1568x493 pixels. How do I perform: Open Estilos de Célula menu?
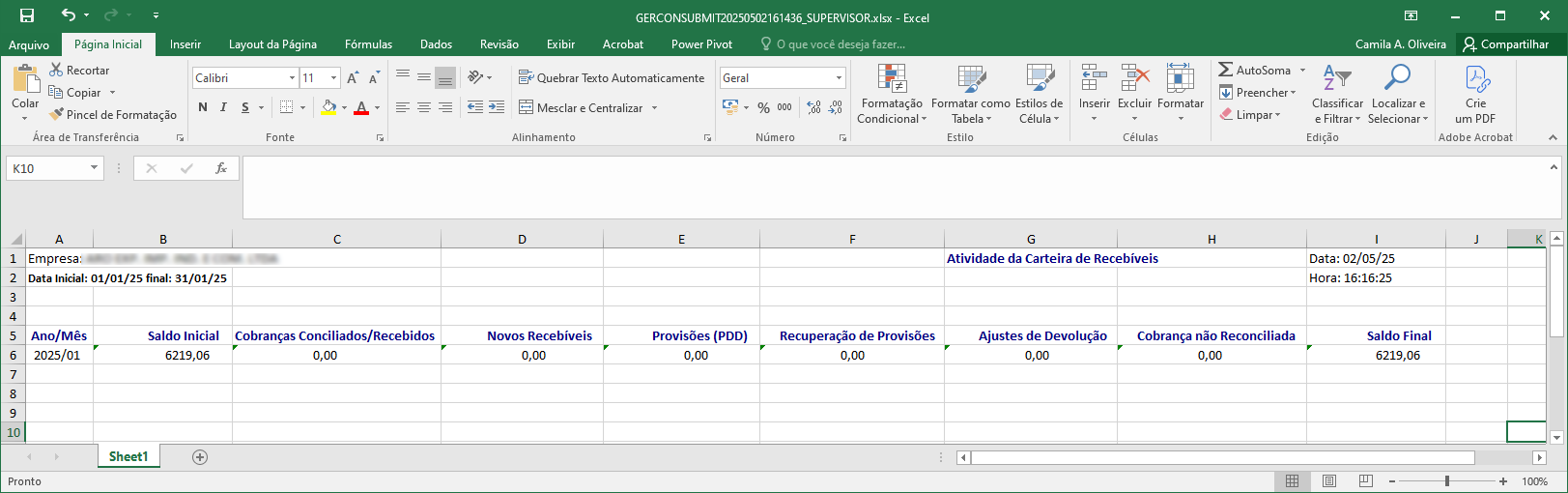click(1039, 93)
